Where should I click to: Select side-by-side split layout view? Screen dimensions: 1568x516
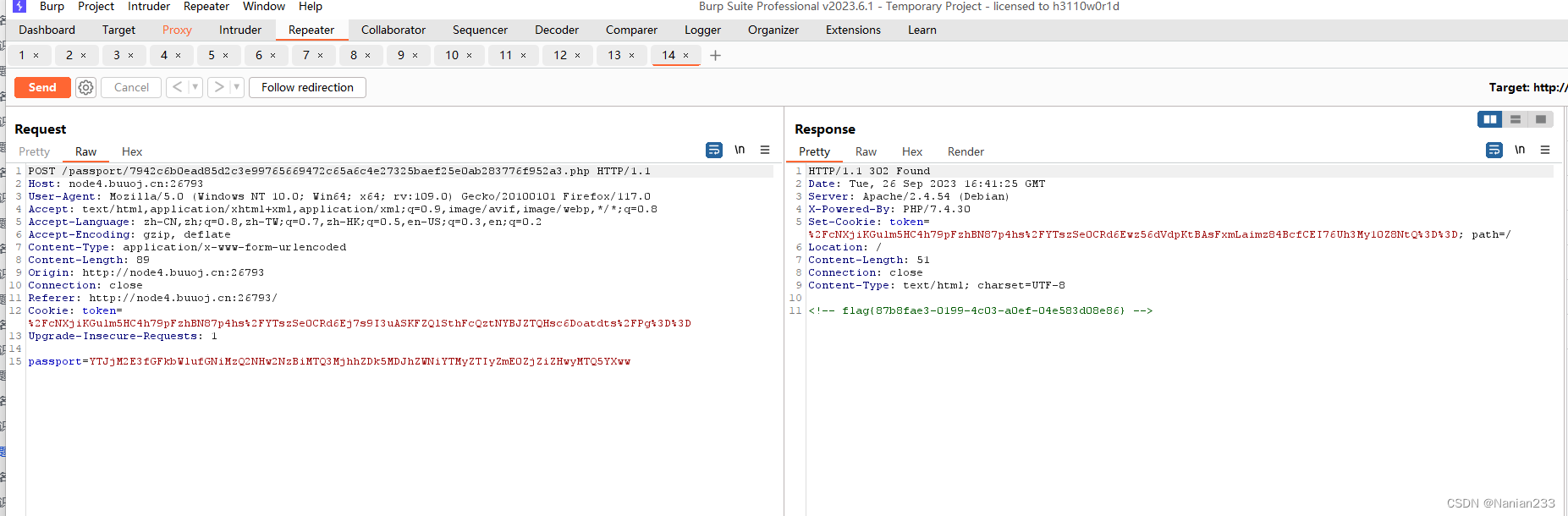[1490, 119]
